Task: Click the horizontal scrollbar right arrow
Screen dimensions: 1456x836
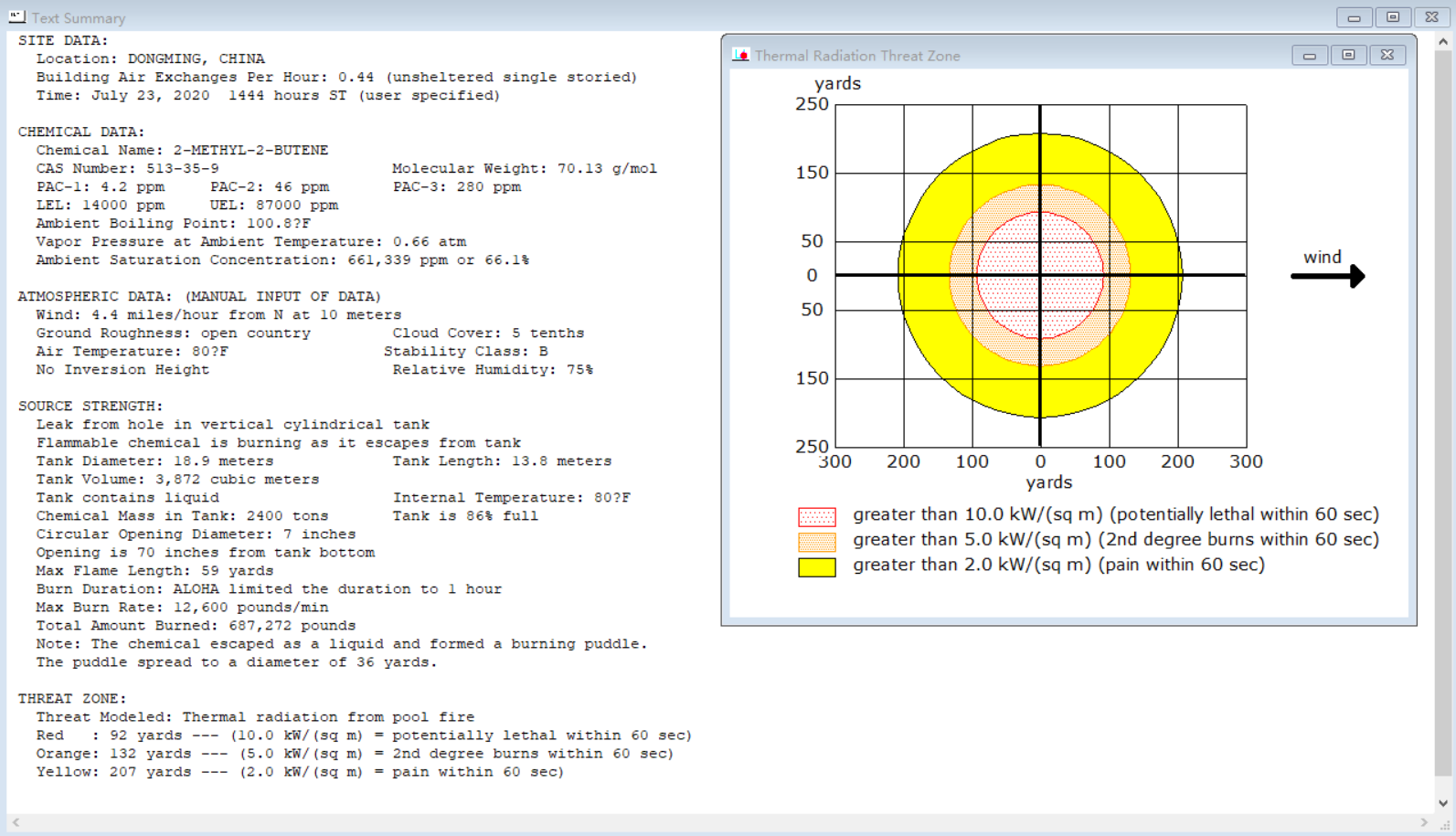Action: (x=1424, y=823)
